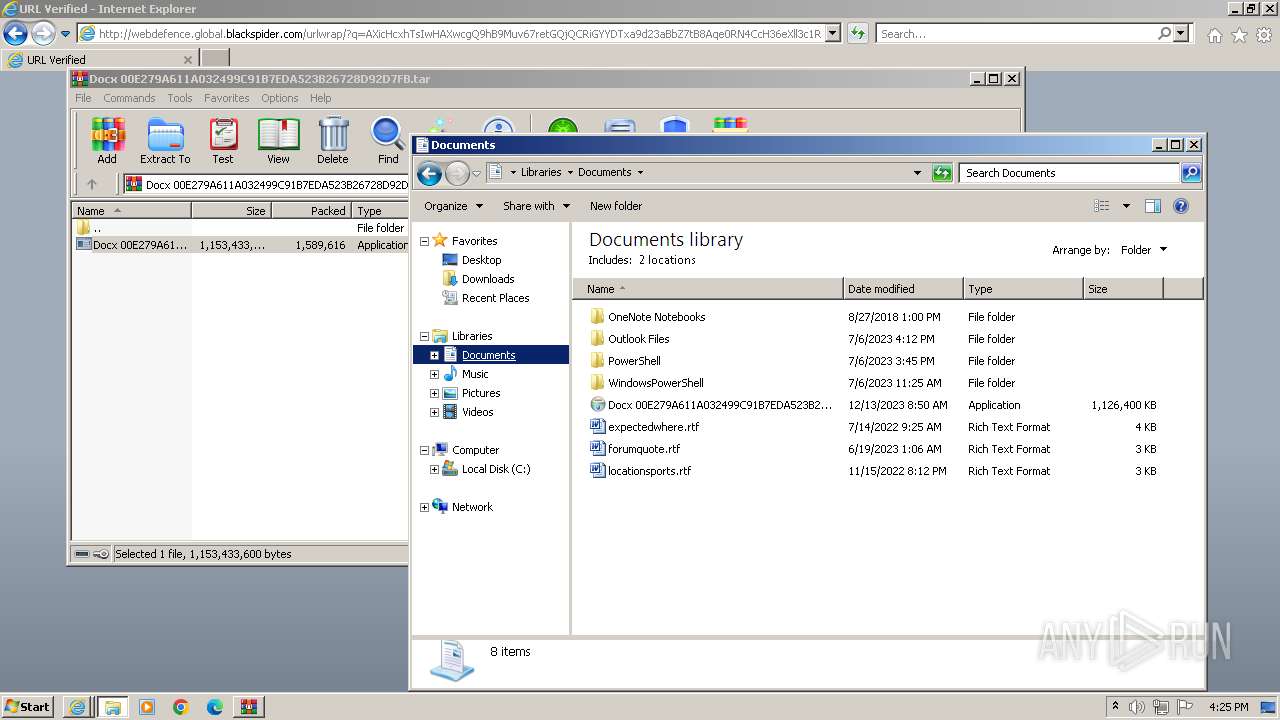Click the search magnifier in Documents window
This screenshot has height=720, width=1280.
[x=1190, y=173]
